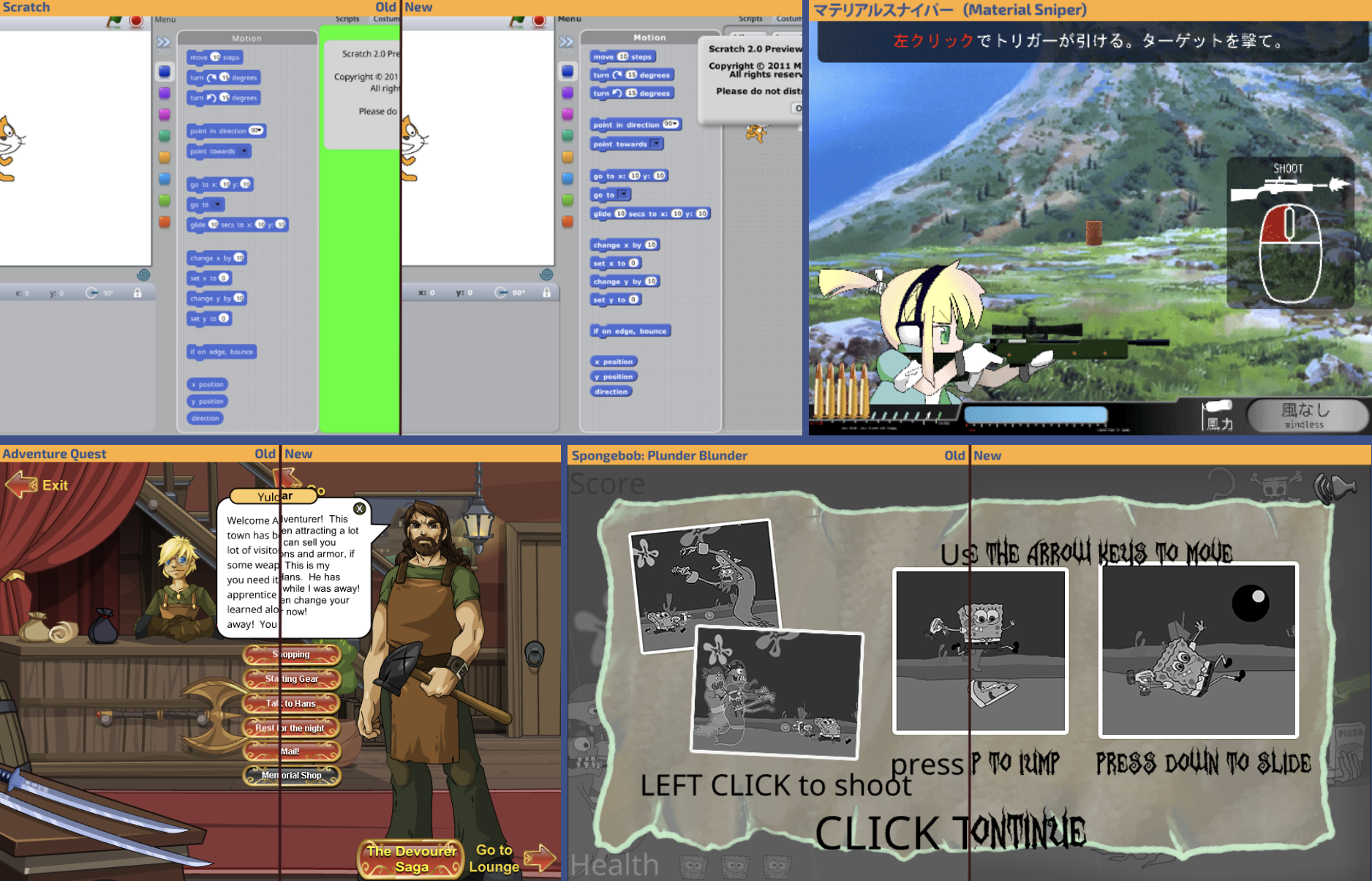Click the 'x position' block in new Scratch
This screenshot has height=881, width=1372.
point(614,361)
